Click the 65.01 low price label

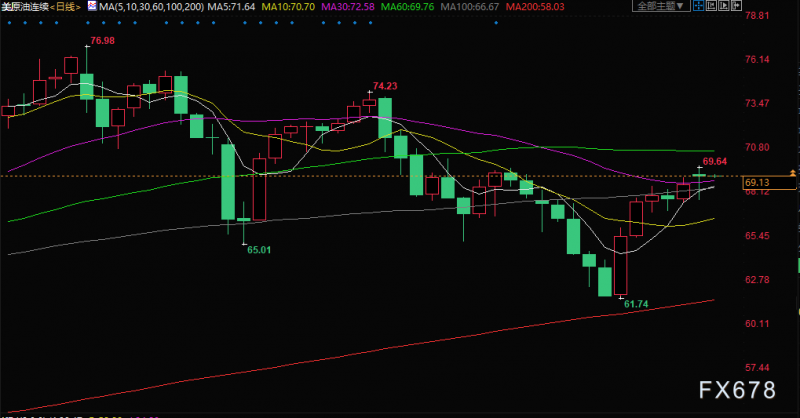[x=259, y=250]
